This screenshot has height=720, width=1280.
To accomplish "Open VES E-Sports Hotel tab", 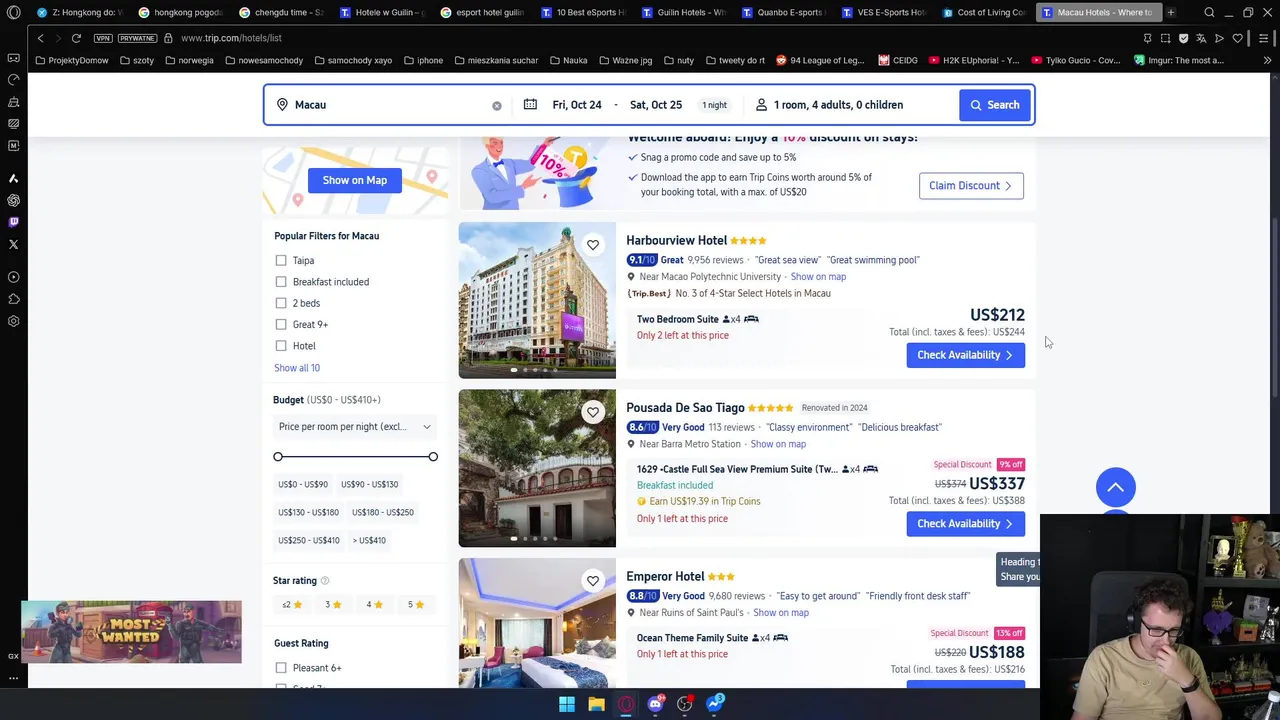I will point(883,12).
